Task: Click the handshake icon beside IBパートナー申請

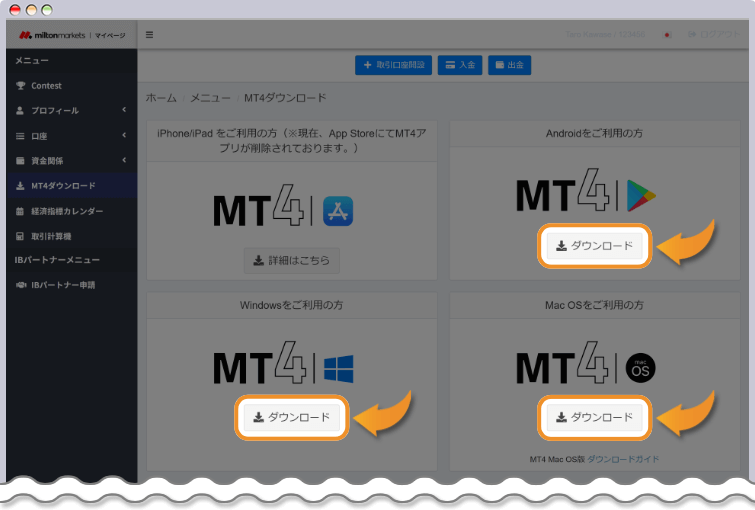Action: [x=21, y=285]
